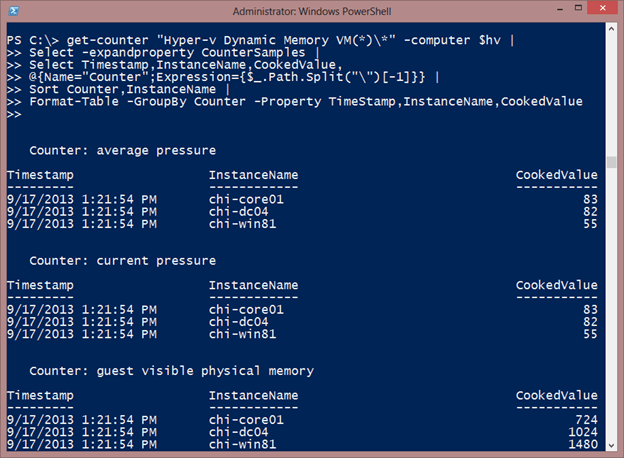Click the get-counter command line

[261, 40]
